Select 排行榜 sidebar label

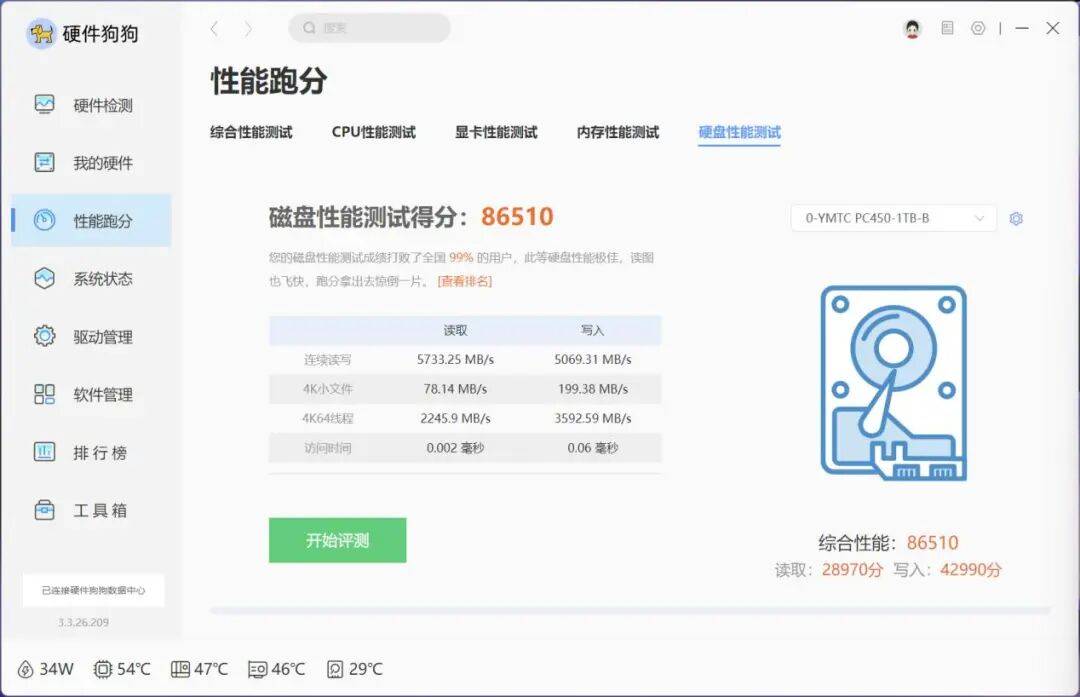[101, 452]
